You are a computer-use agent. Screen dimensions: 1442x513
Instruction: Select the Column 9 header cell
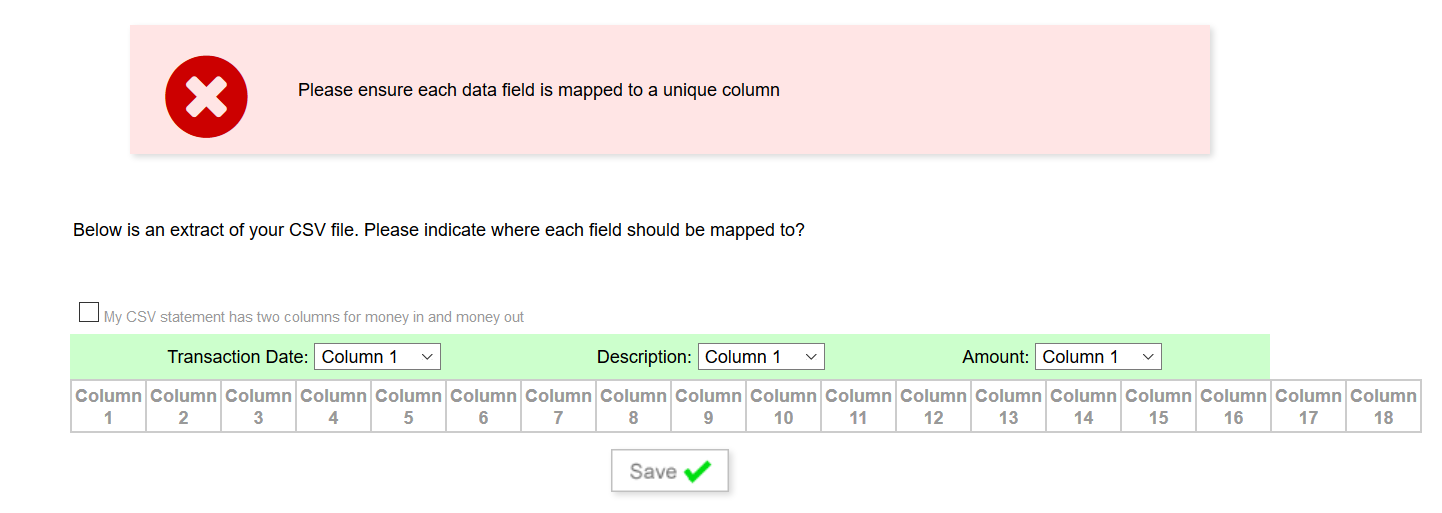tap(708, 406)
